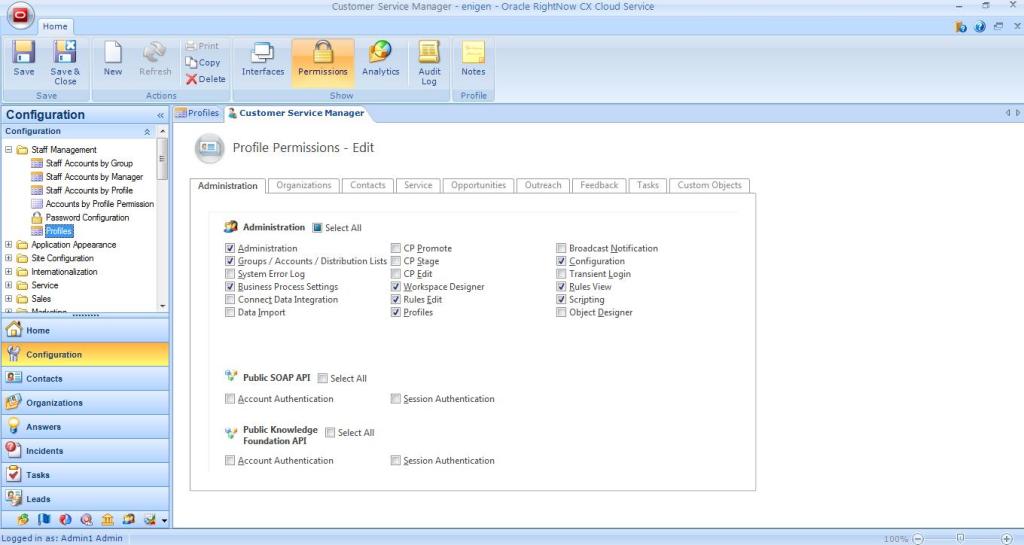
Task: Click the Delete icon in Actions group
Action: tap(205, 79)
